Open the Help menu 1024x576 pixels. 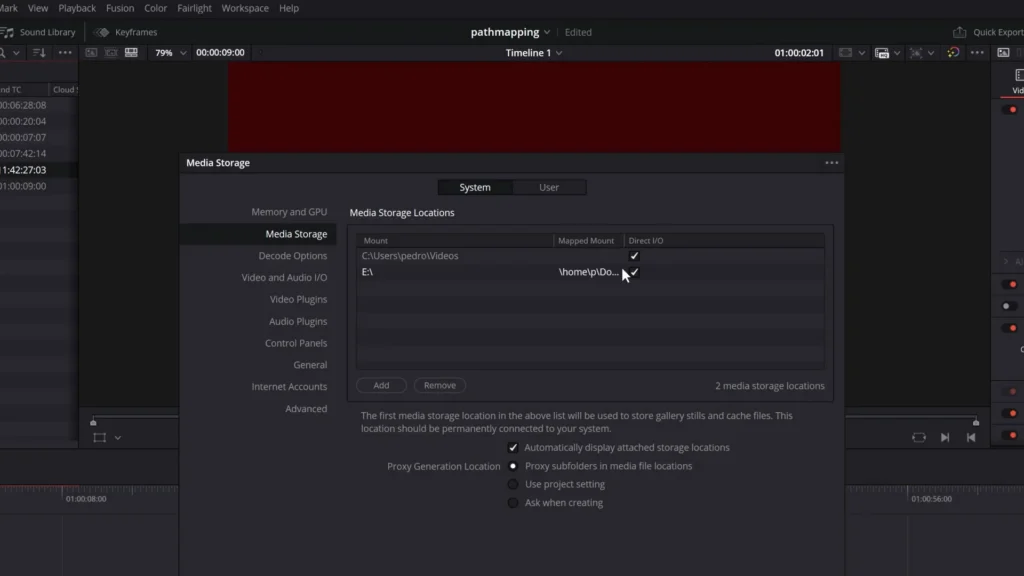[x=289, y=8]
